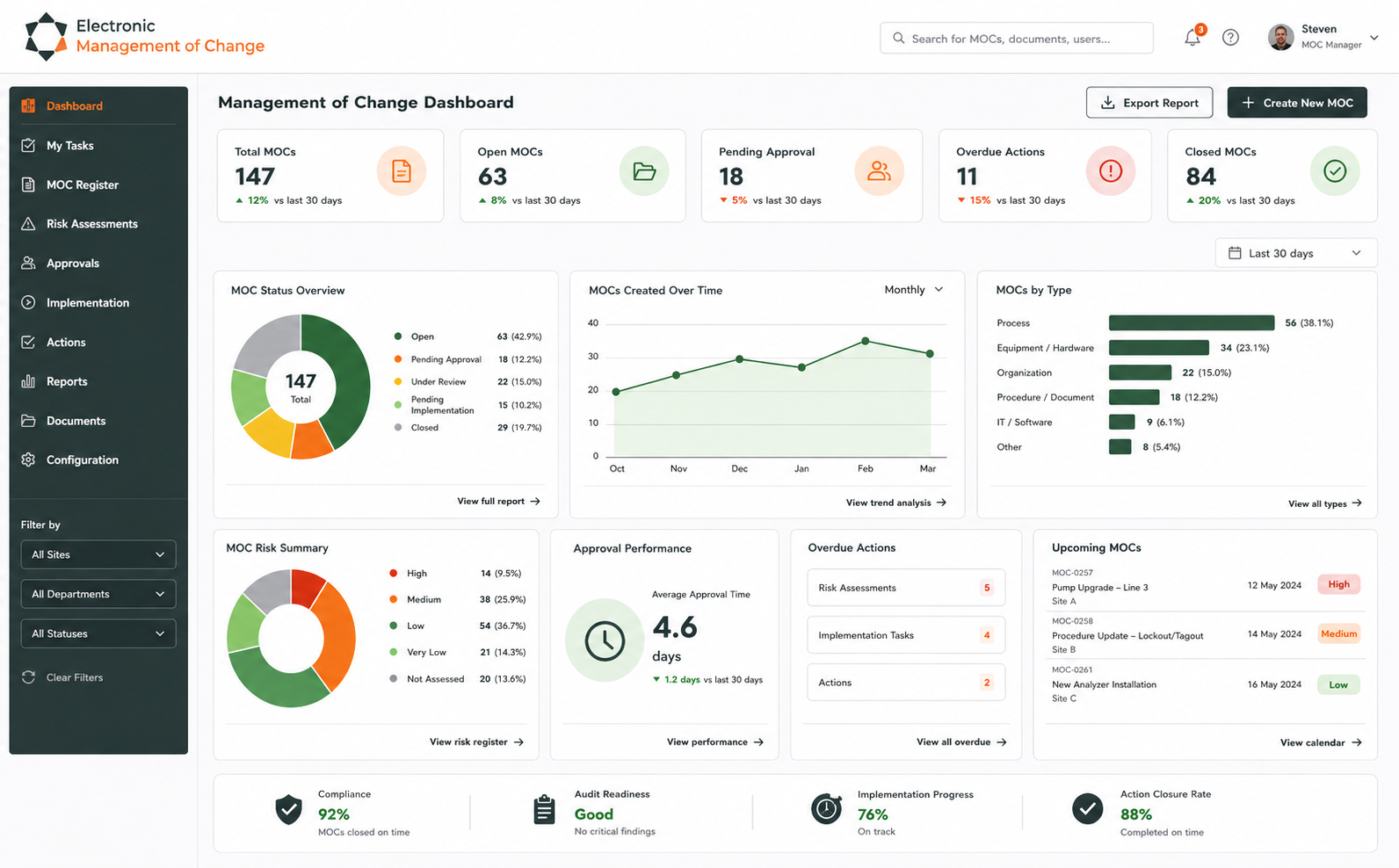Click the Open MOCs folder icon
The height and width of the screenshot is (868, 1399).
tap(644, 171)
